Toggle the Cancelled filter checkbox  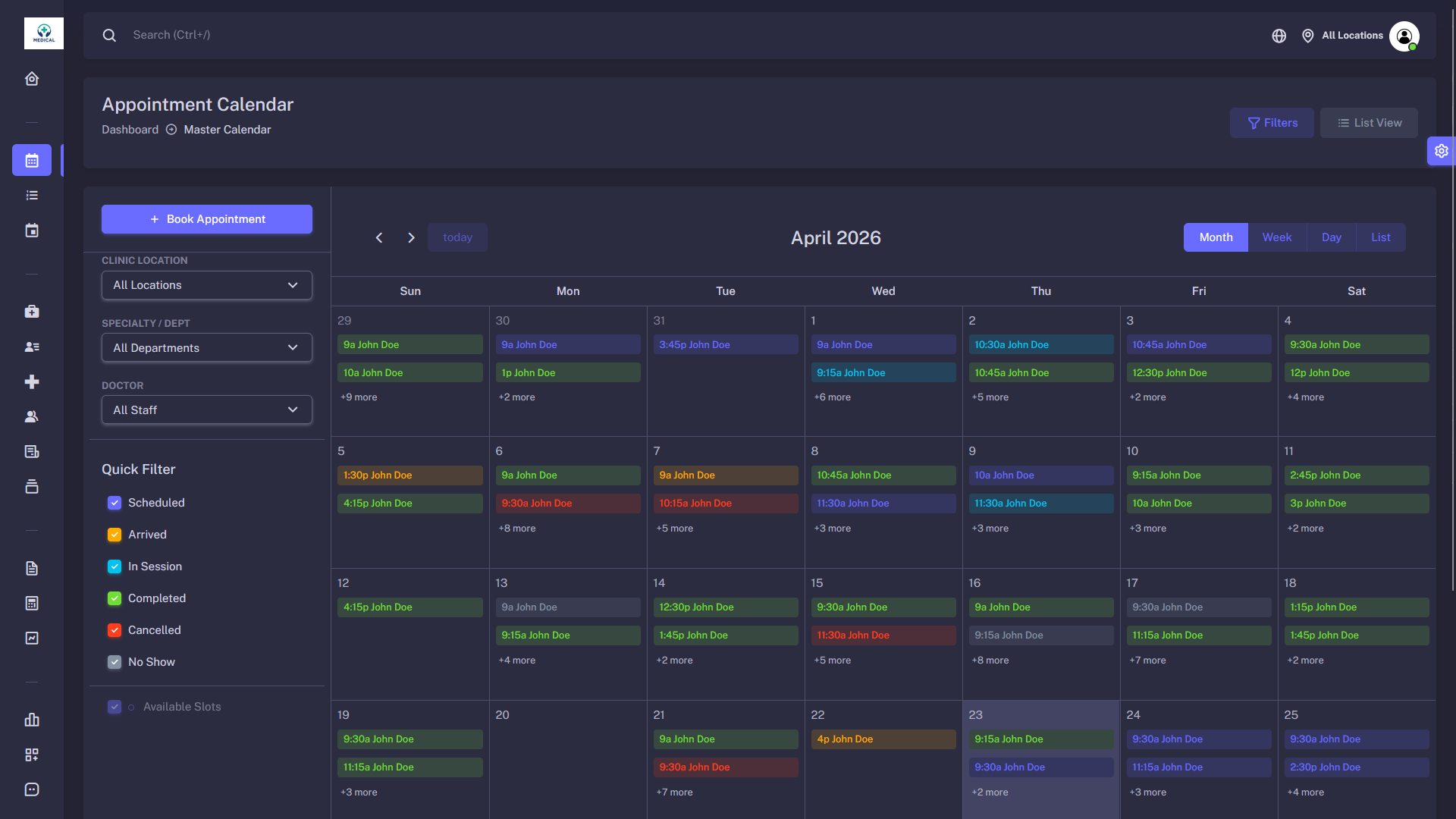coord(115,630)
